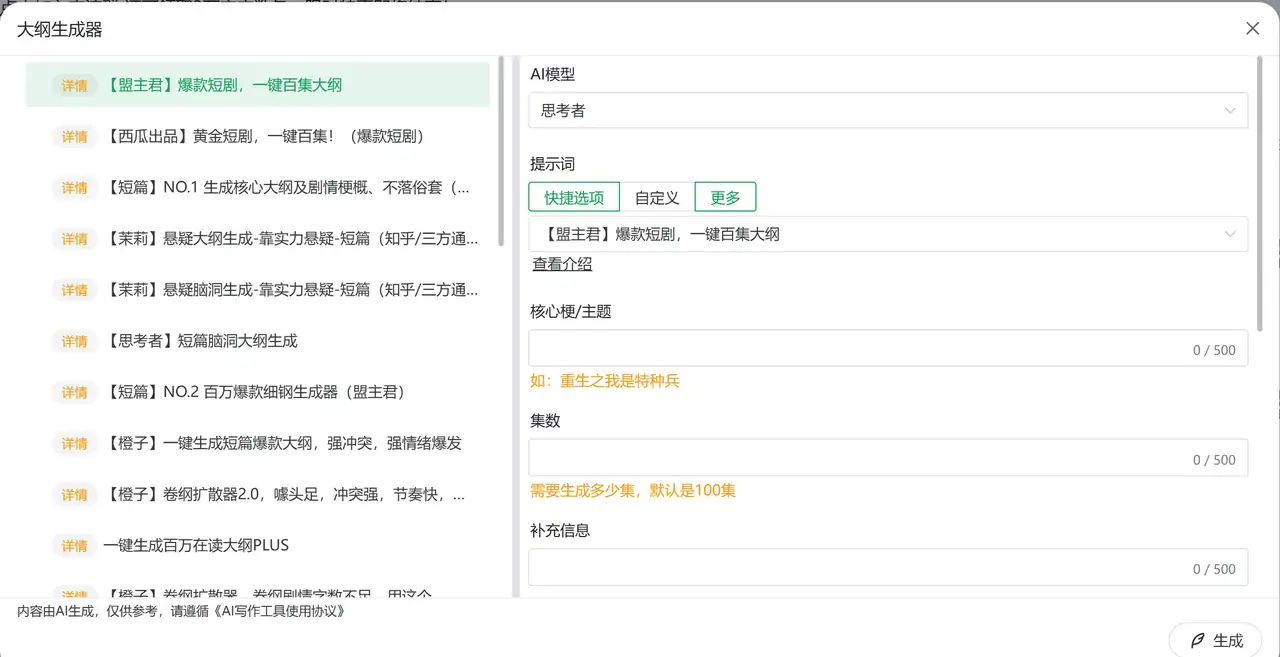The width and height of the screenshot is (1280, 657).
Task: Close the 大纲生成器 dialog
Action: 1252,29
